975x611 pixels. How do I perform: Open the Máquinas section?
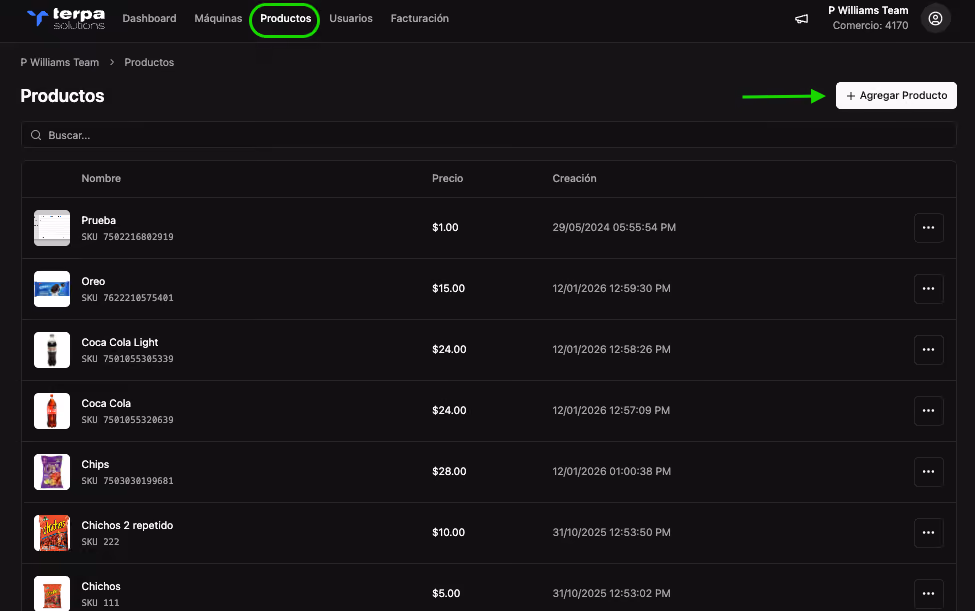[x=218, y=19]
